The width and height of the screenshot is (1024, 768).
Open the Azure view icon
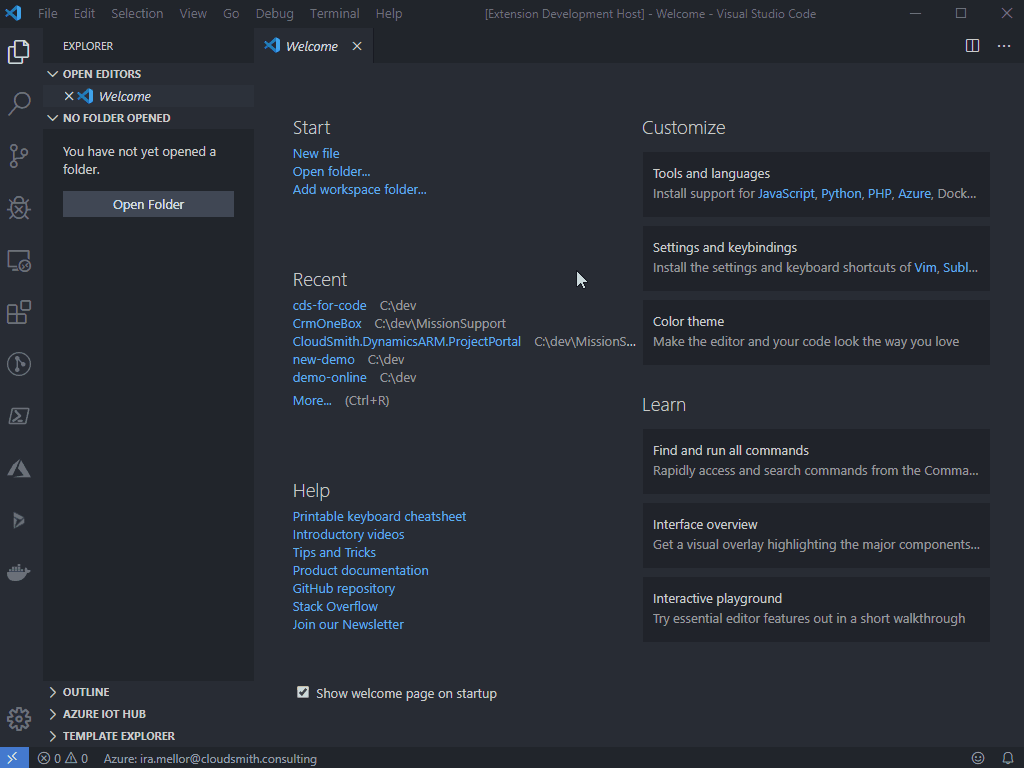coord(19,468)
